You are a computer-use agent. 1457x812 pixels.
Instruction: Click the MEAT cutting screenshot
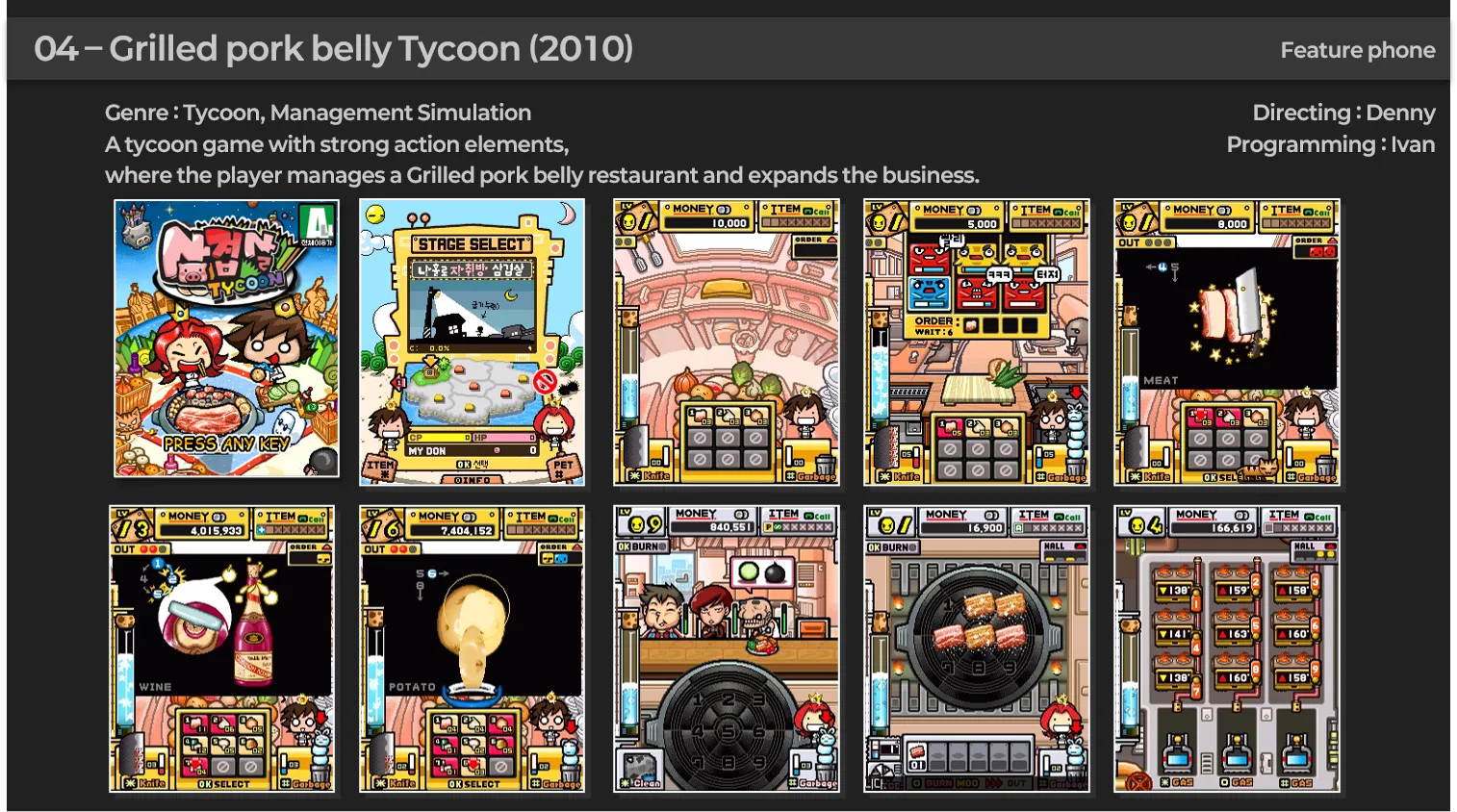(1227, 342)
